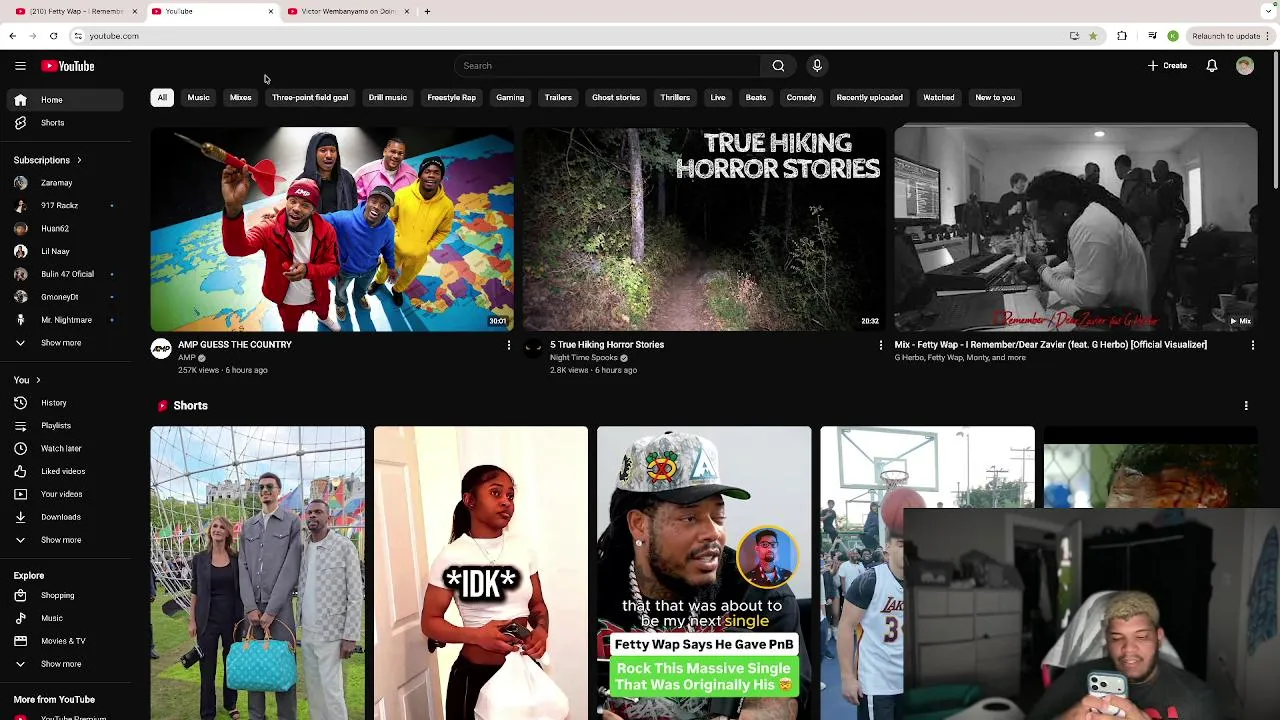
Task: Select the Freestyle Rap chip
Action: pos(452,98)
